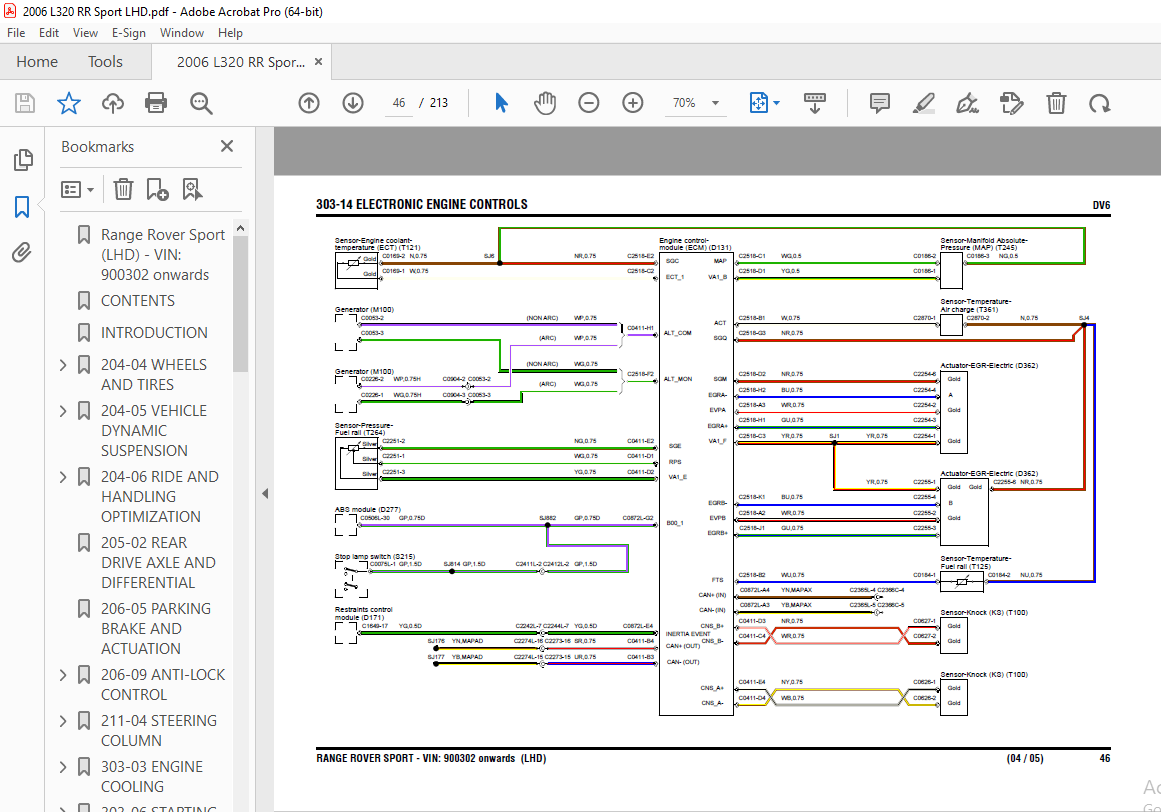Find the current bookmark
The height and width of the screenshot is (812, 1161).
coord(193,189)
